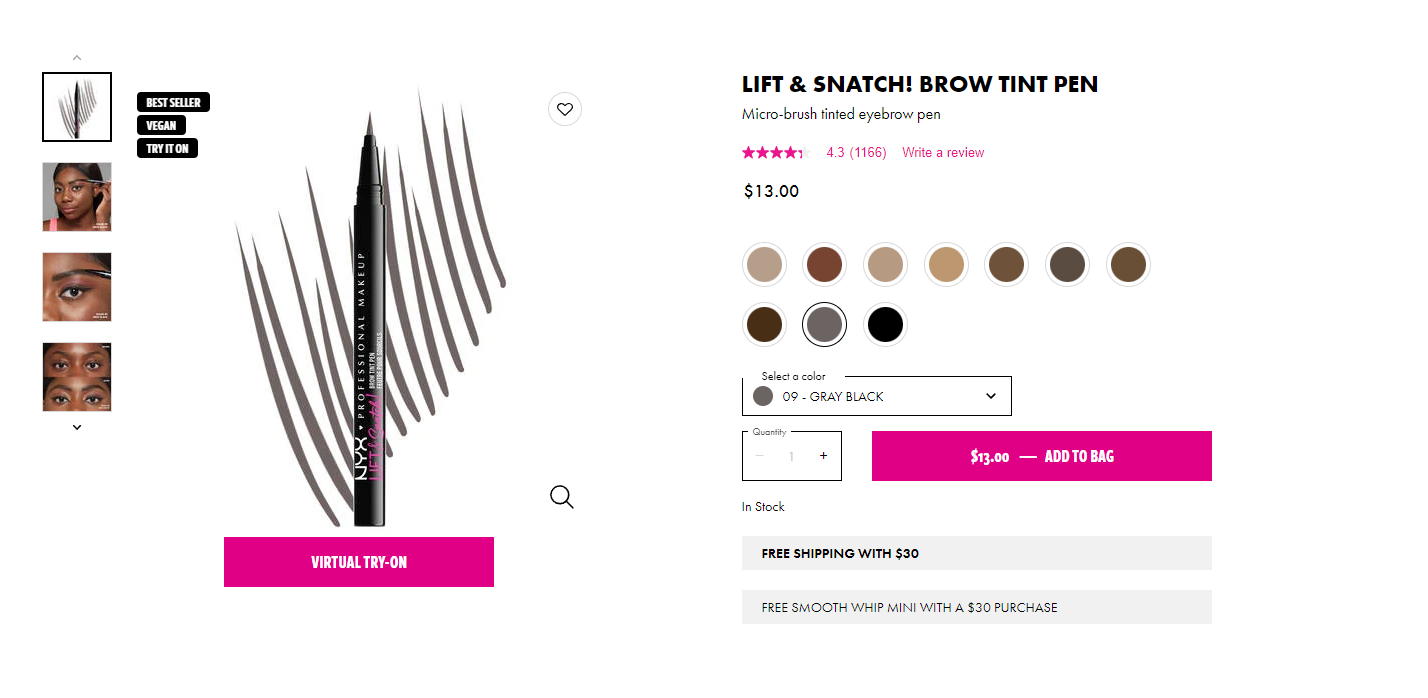
Task: Select the first taupe shade swatch
Action: pos(764,265)
